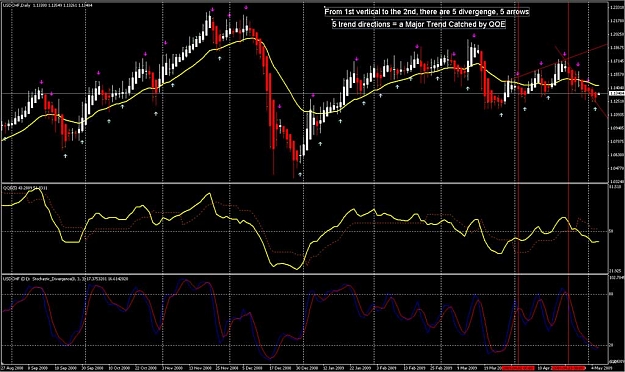Viewport: 625px width, 372px height.
Task: Click the '25 Nov 2008' date on the time axis
Action: coord(227,368)
